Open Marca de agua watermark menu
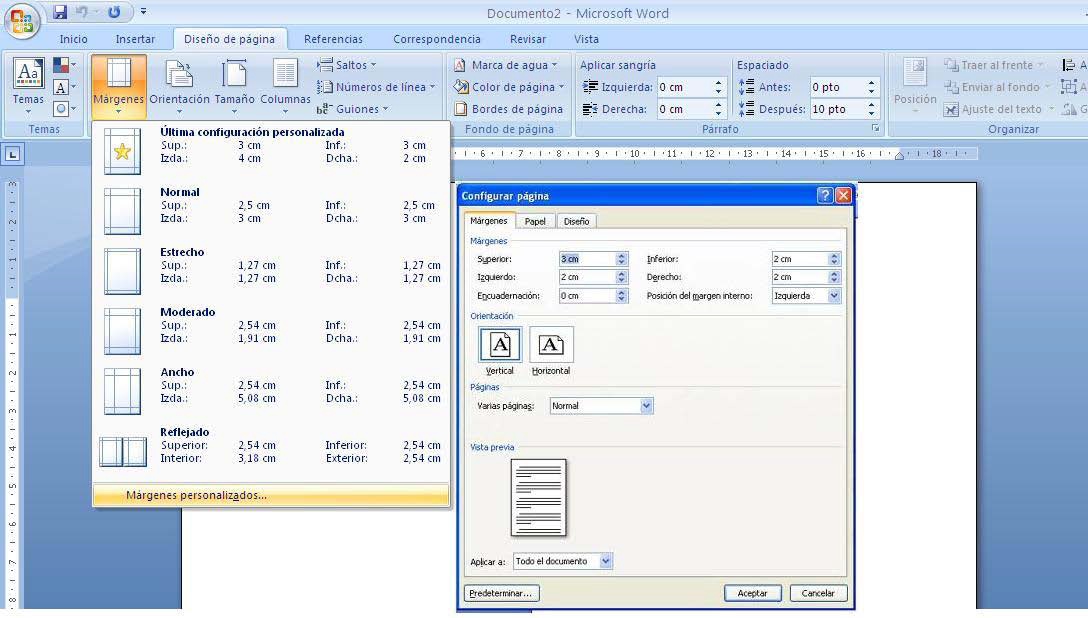1088x618 pixels. pos(506,65)
